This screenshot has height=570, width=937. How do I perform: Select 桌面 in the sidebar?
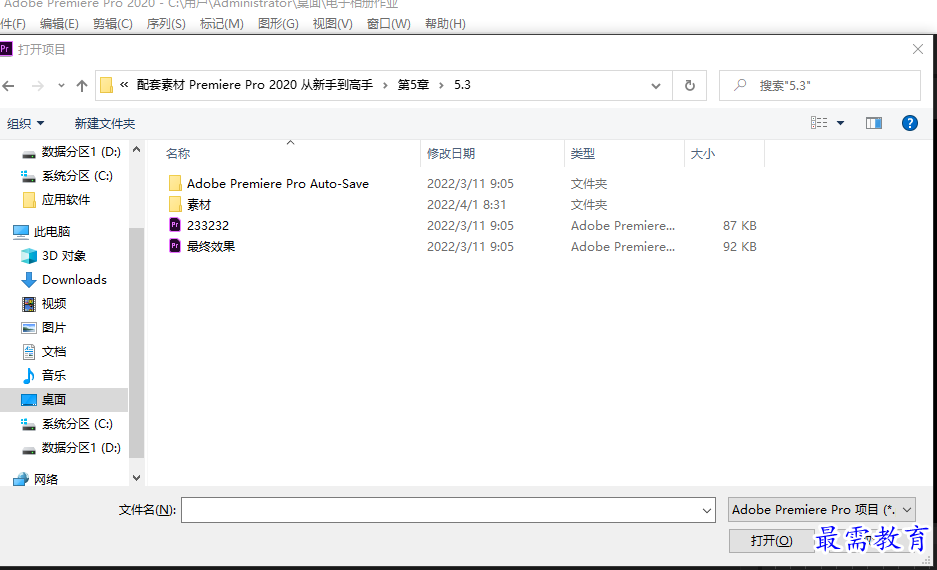click(64, 400)
